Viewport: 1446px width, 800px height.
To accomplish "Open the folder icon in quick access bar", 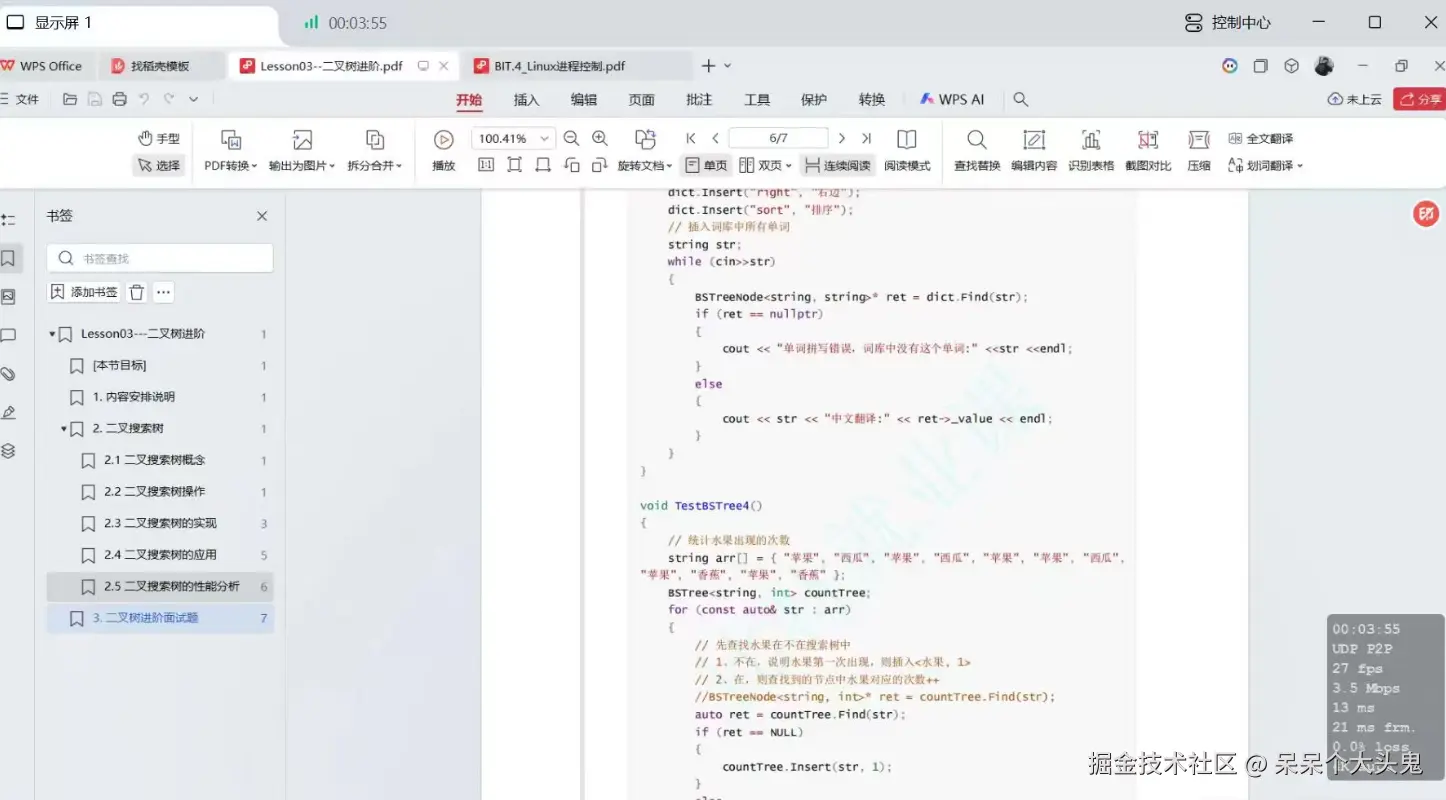I will click(x=69, y=100).
